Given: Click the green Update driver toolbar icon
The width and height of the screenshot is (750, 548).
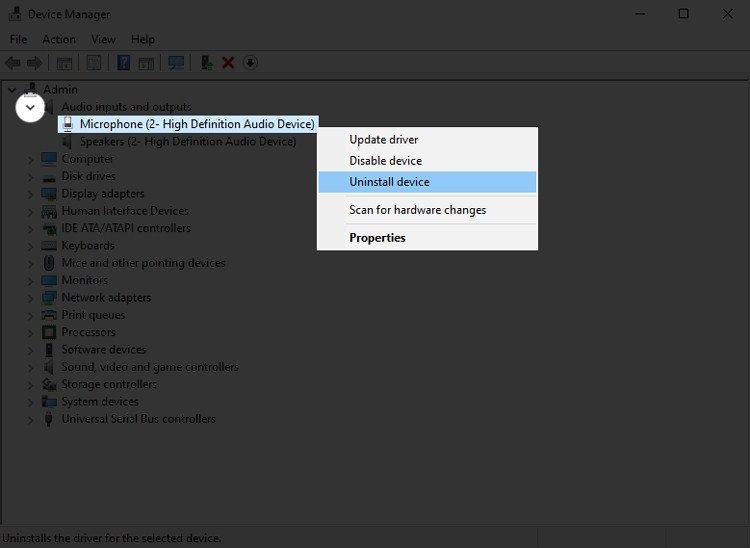Looking at the screenshot, I should coord(207,63).
